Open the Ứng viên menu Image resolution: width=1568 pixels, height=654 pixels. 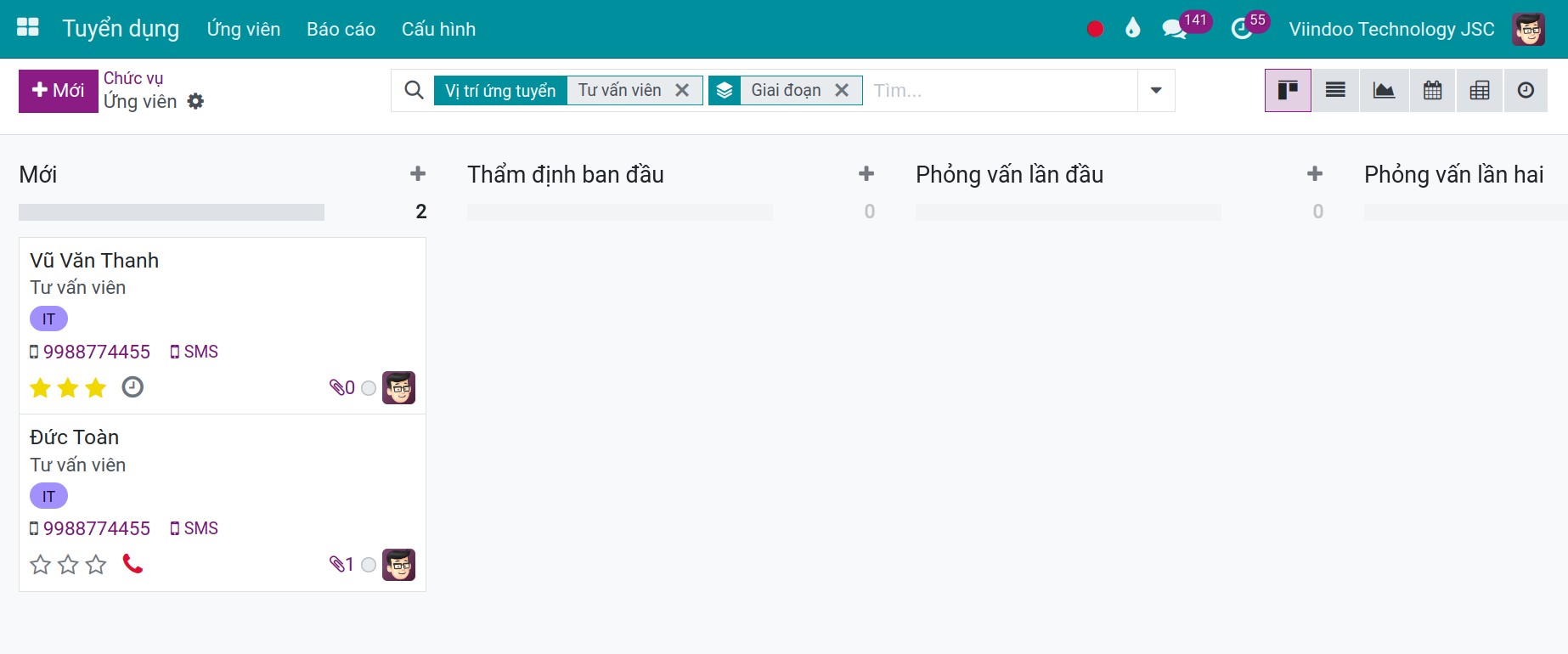(x=244, y=29)
